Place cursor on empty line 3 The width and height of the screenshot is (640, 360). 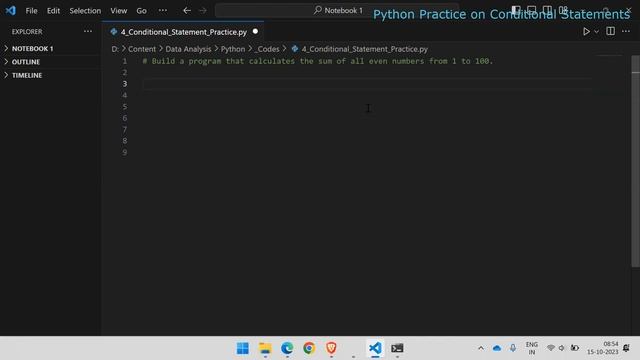(367, 84)
